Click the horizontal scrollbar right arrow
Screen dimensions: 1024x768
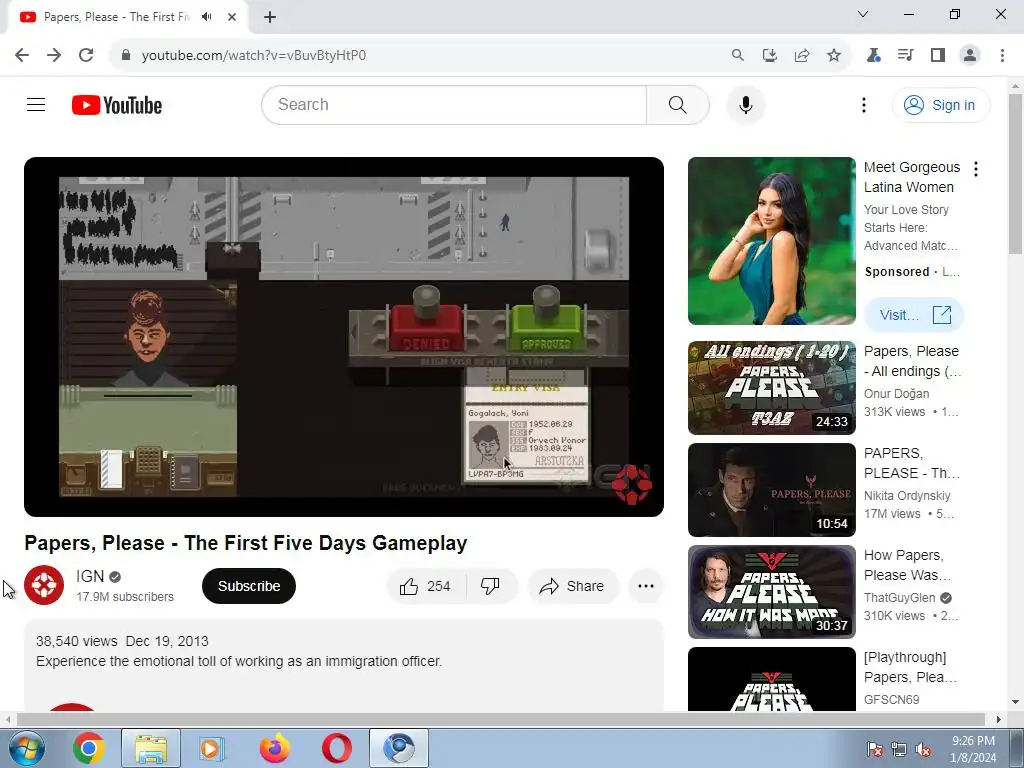999,720
